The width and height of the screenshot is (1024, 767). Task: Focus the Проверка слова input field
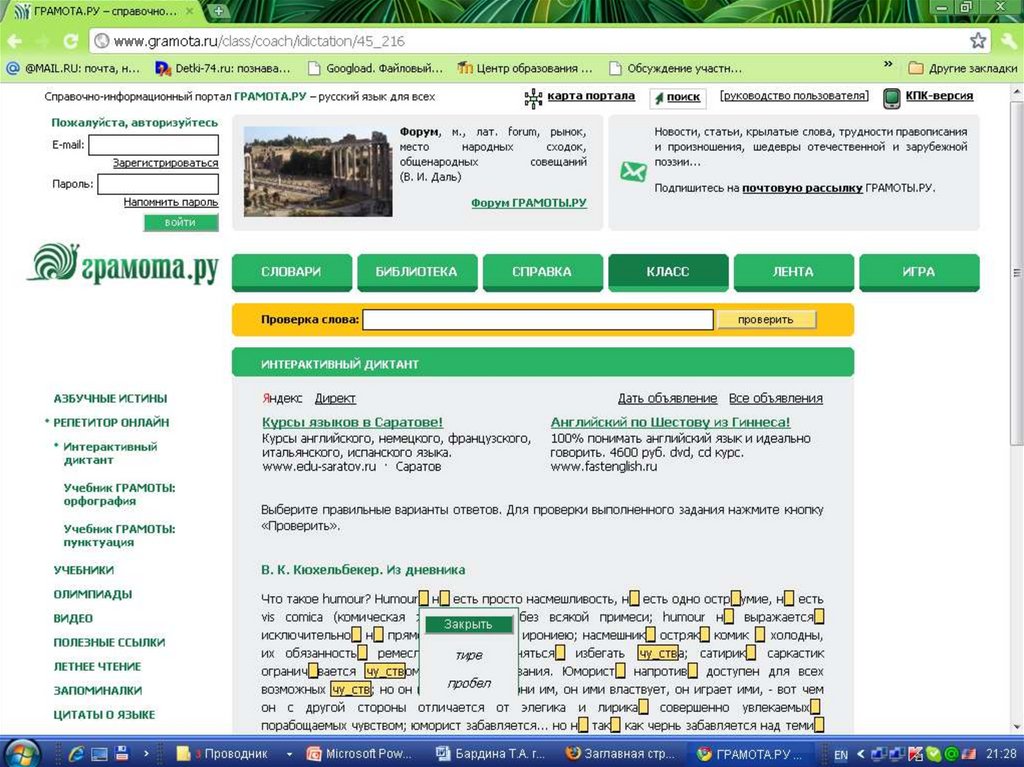[x=537, y=320]
